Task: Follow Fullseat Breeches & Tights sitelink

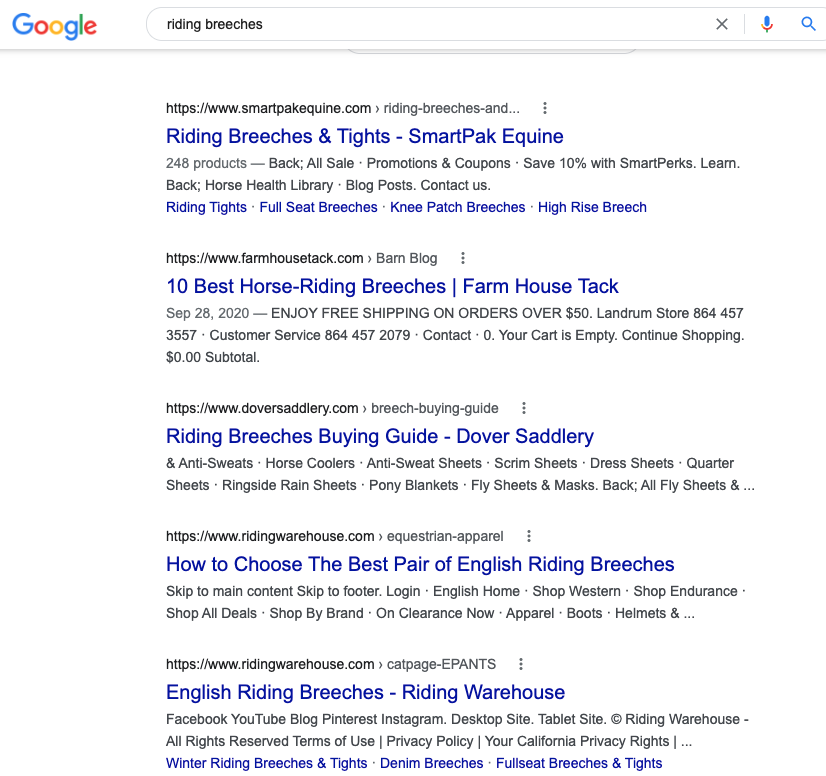Action: [x=579, y=763]
